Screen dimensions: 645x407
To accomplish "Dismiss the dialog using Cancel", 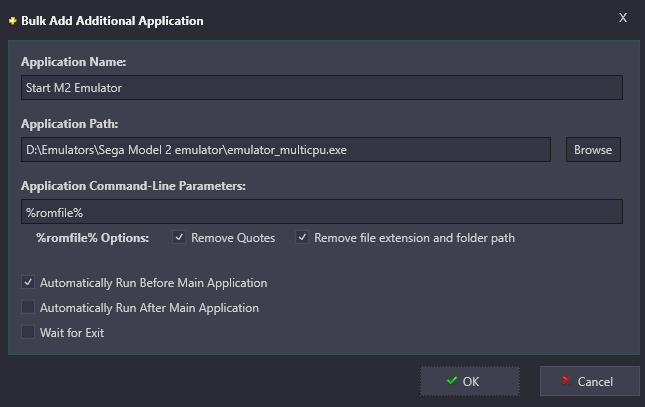I will click(589, 381).
